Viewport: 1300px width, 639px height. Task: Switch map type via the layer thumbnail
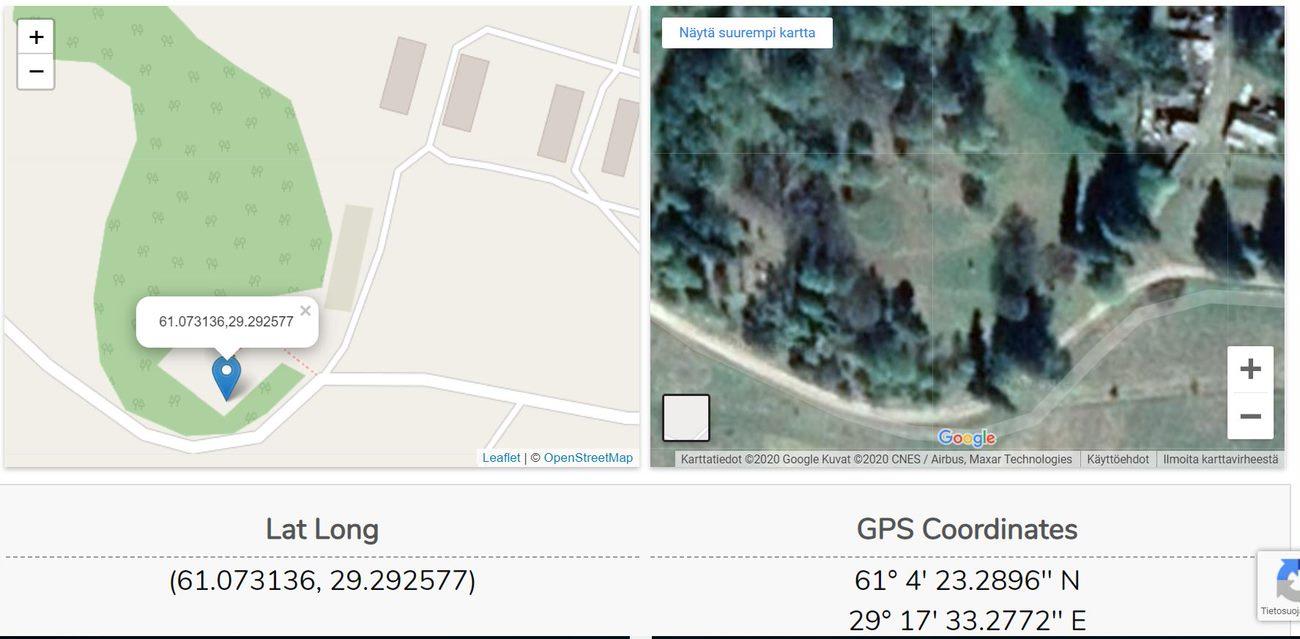pos(686,418)
